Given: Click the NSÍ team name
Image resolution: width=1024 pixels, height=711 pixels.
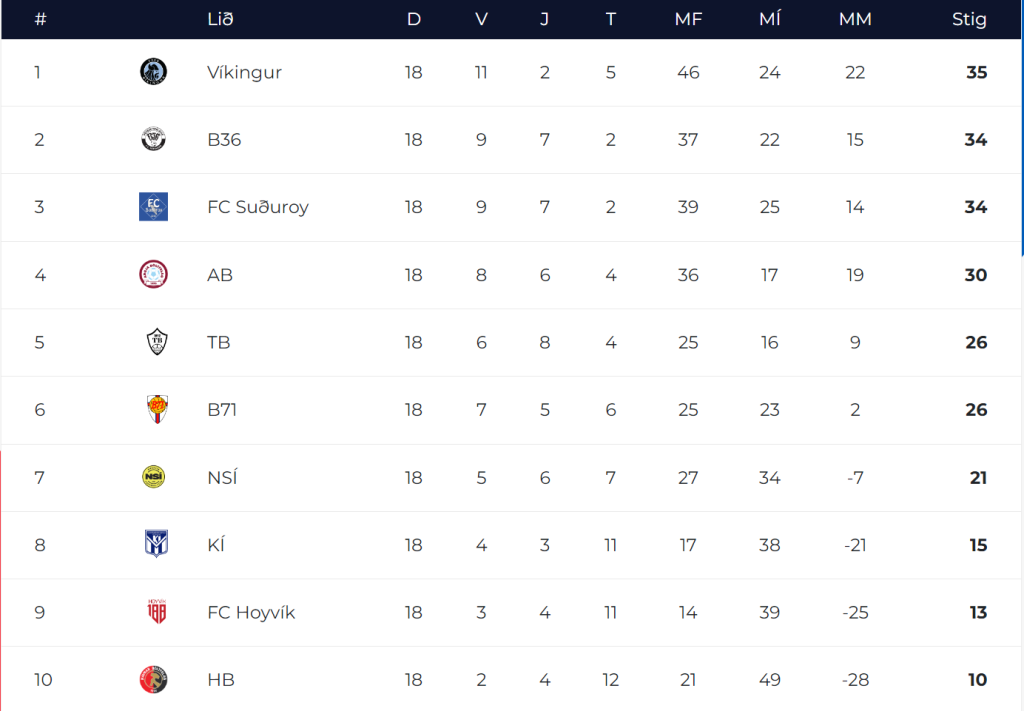Looking at the screenshot, I should point(222,477).
